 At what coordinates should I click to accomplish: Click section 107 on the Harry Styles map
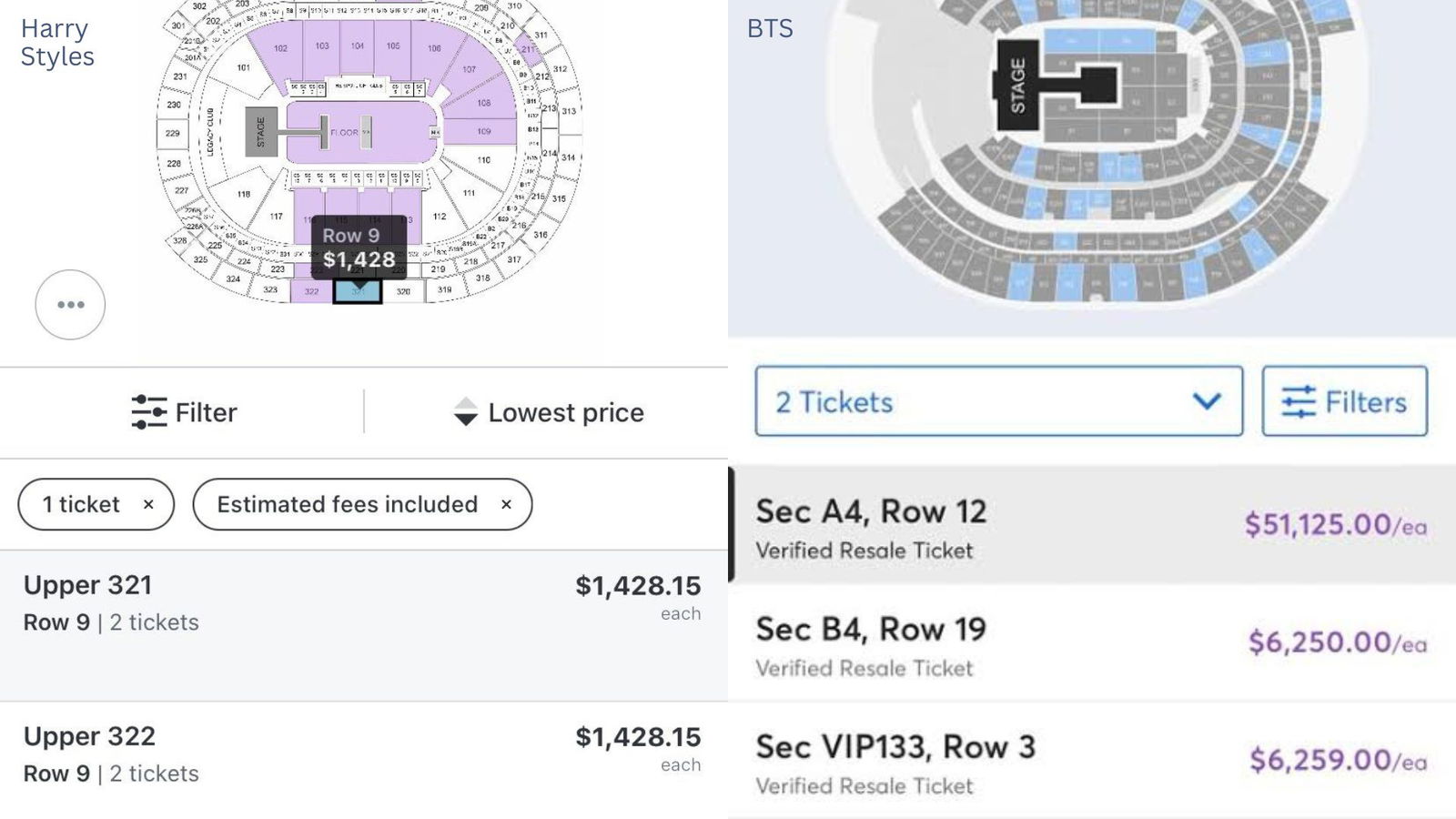pos(469,67)
